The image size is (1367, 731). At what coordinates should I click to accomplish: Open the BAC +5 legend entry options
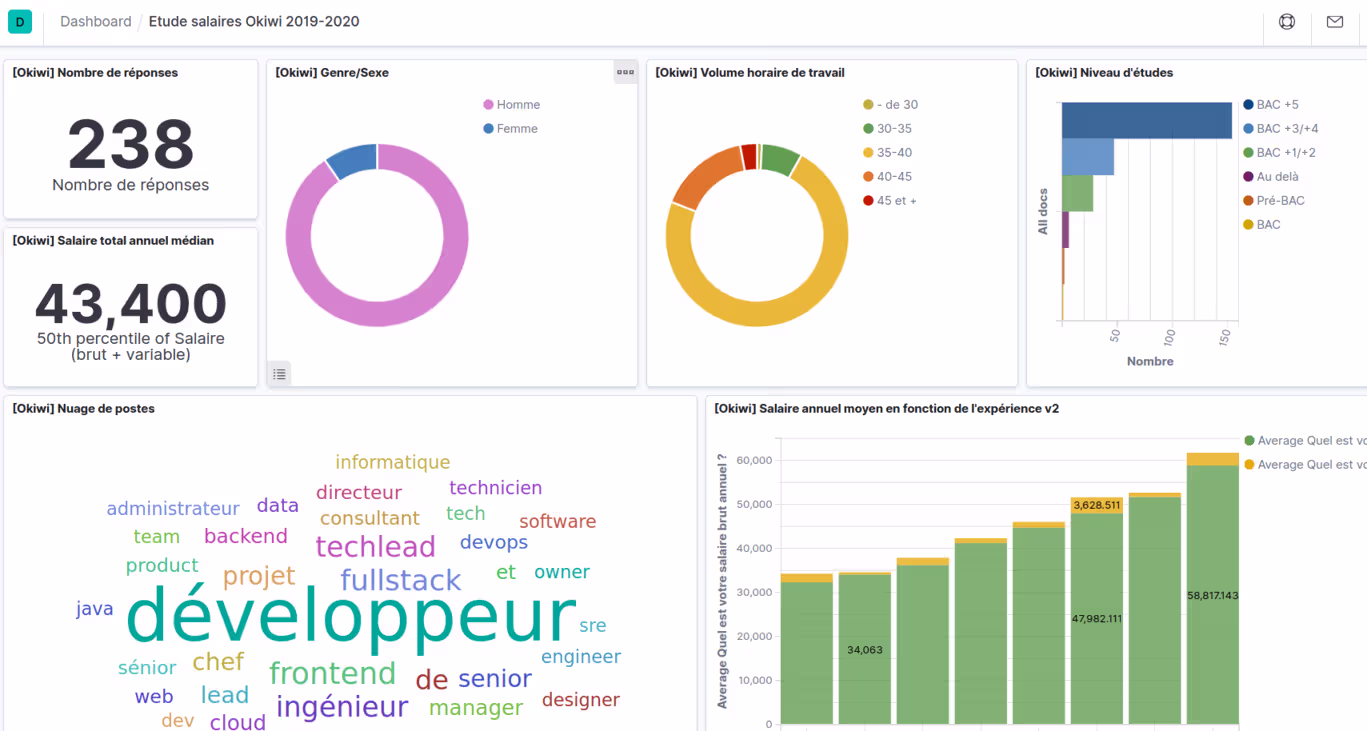coord(1277,105)
